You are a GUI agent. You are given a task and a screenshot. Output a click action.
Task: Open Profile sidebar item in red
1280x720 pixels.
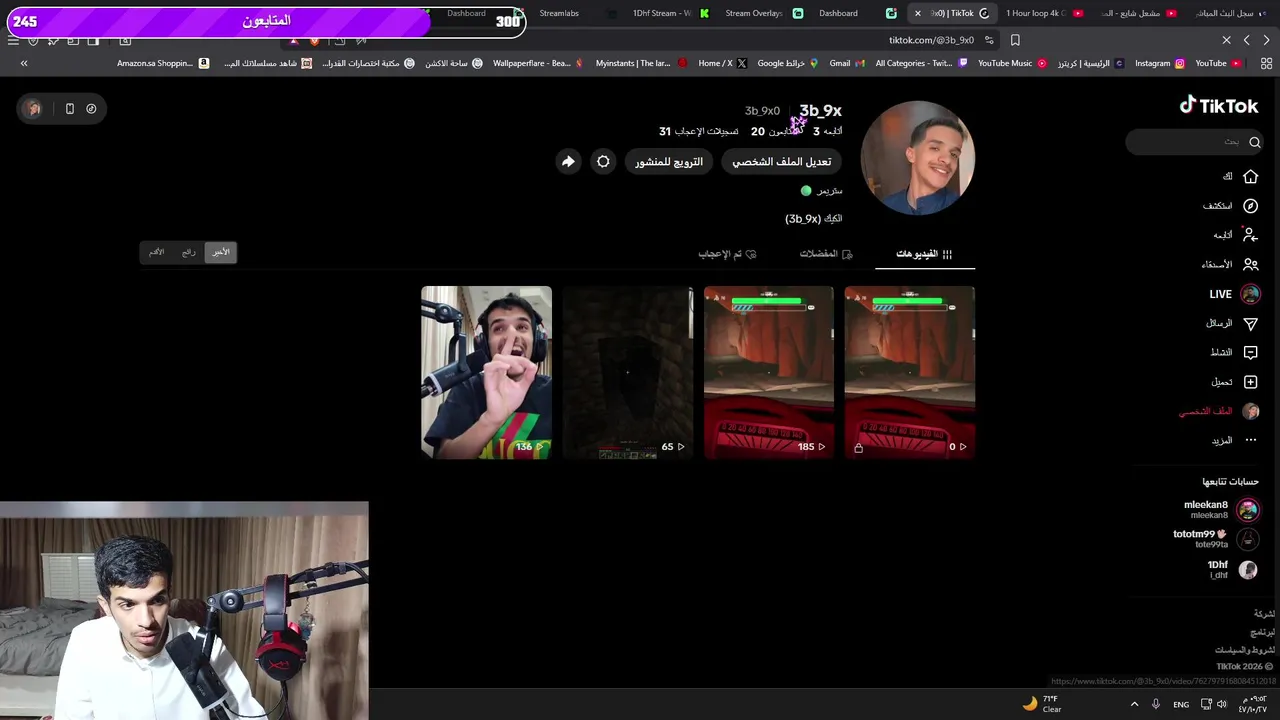click(1219, 411)
